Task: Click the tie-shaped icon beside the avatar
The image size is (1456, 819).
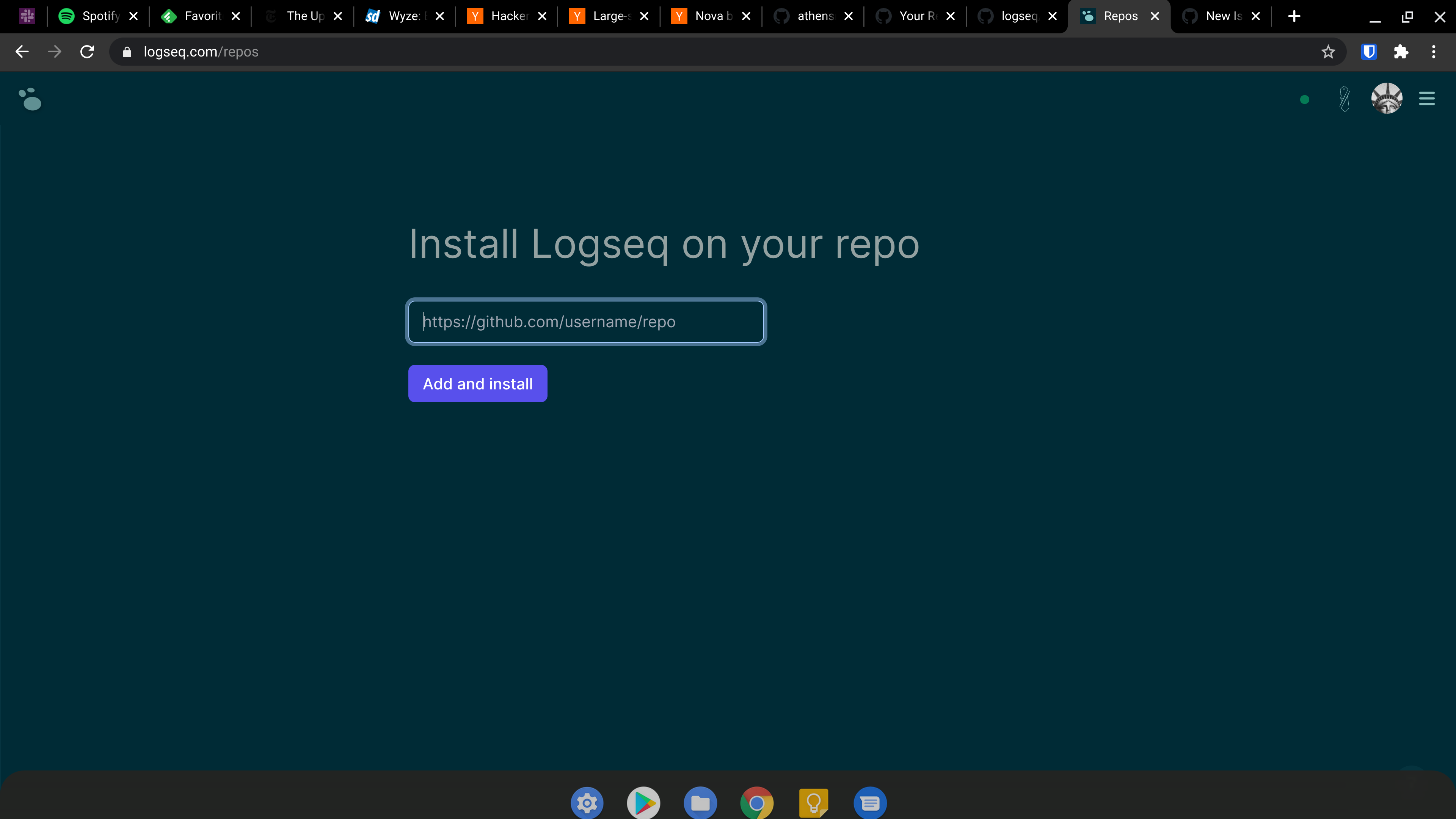Action: [x=1344, y=99]
